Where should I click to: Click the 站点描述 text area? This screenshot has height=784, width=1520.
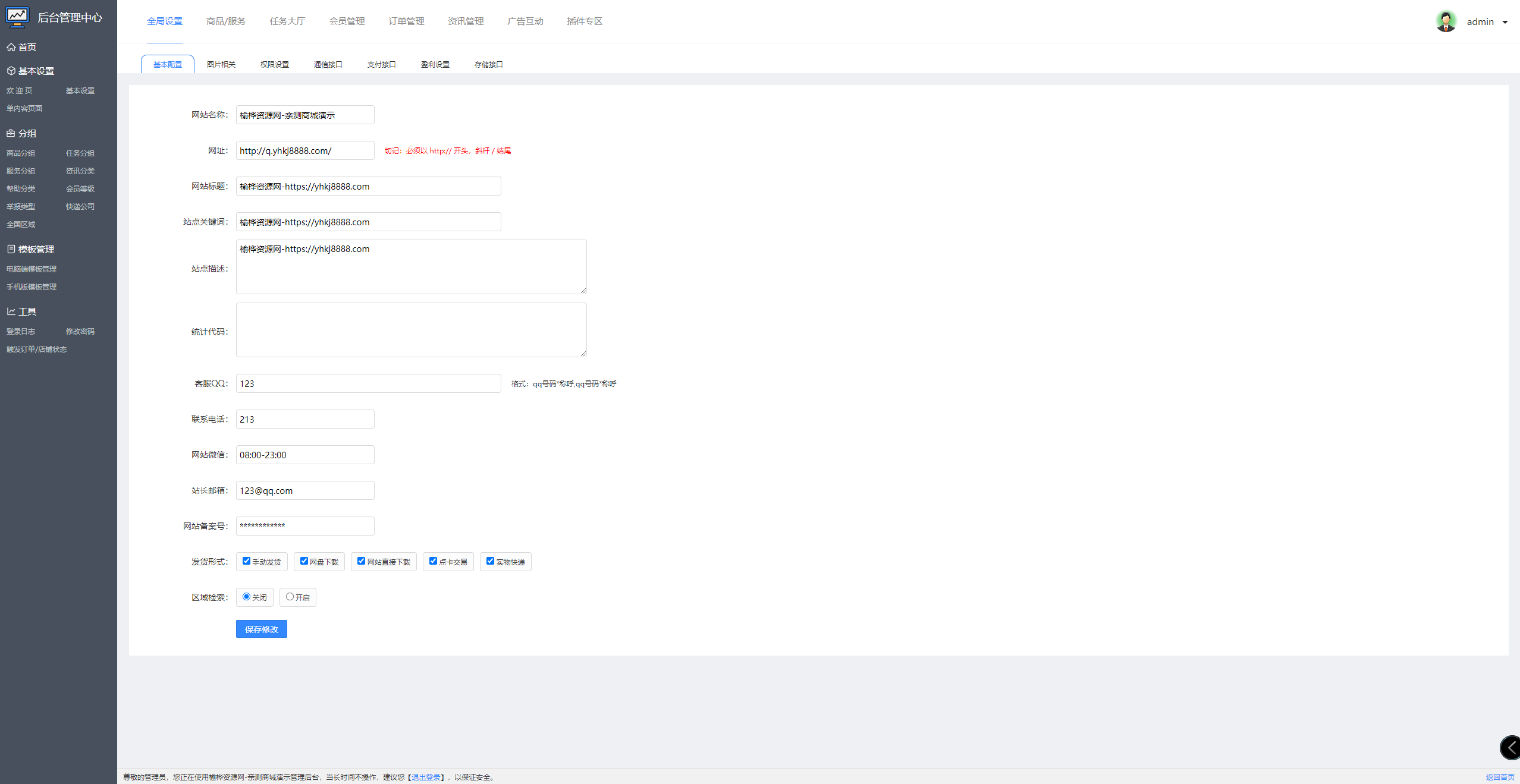click(x=412, y=267)
